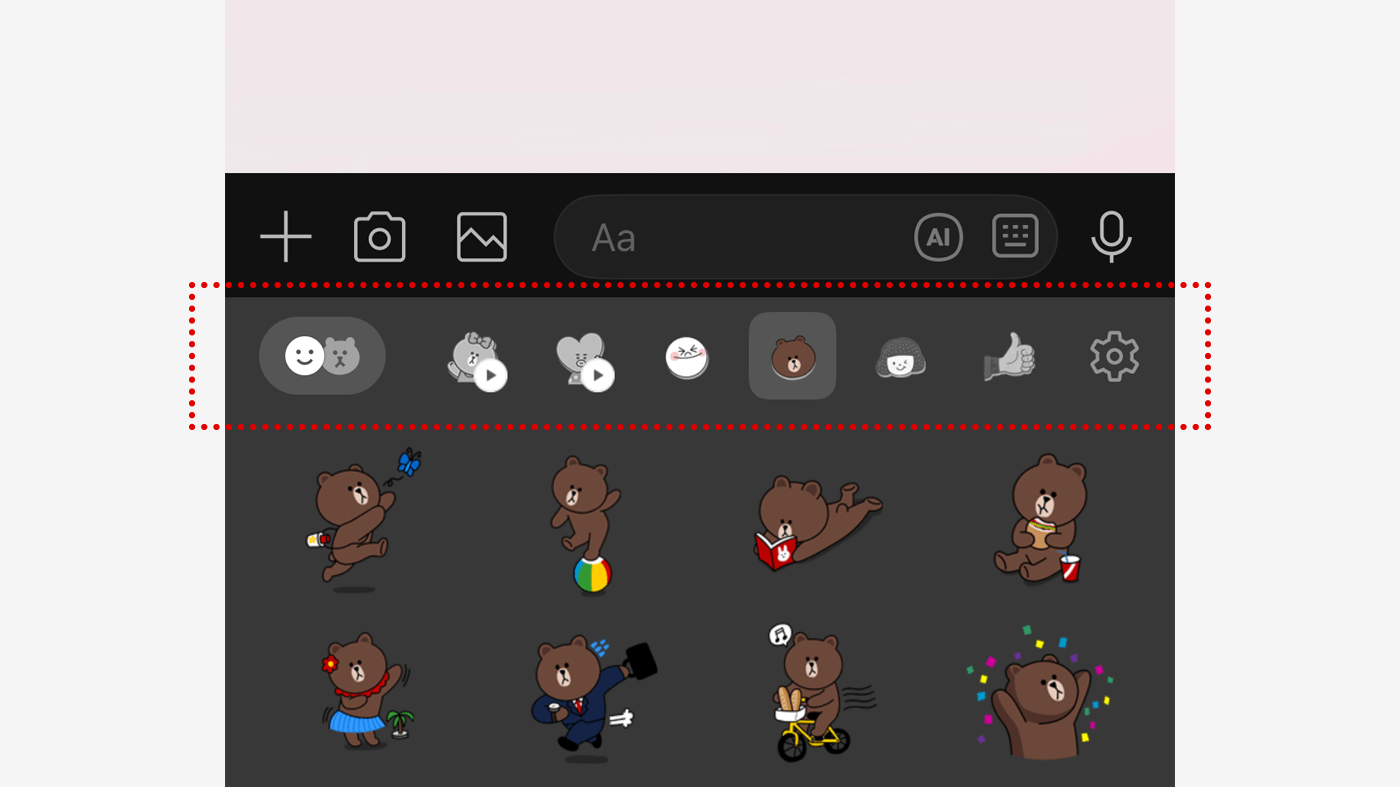Send Brown riding yellow bicycle sticker
This screenshot has width=1400, height=787.
(812, 694)
